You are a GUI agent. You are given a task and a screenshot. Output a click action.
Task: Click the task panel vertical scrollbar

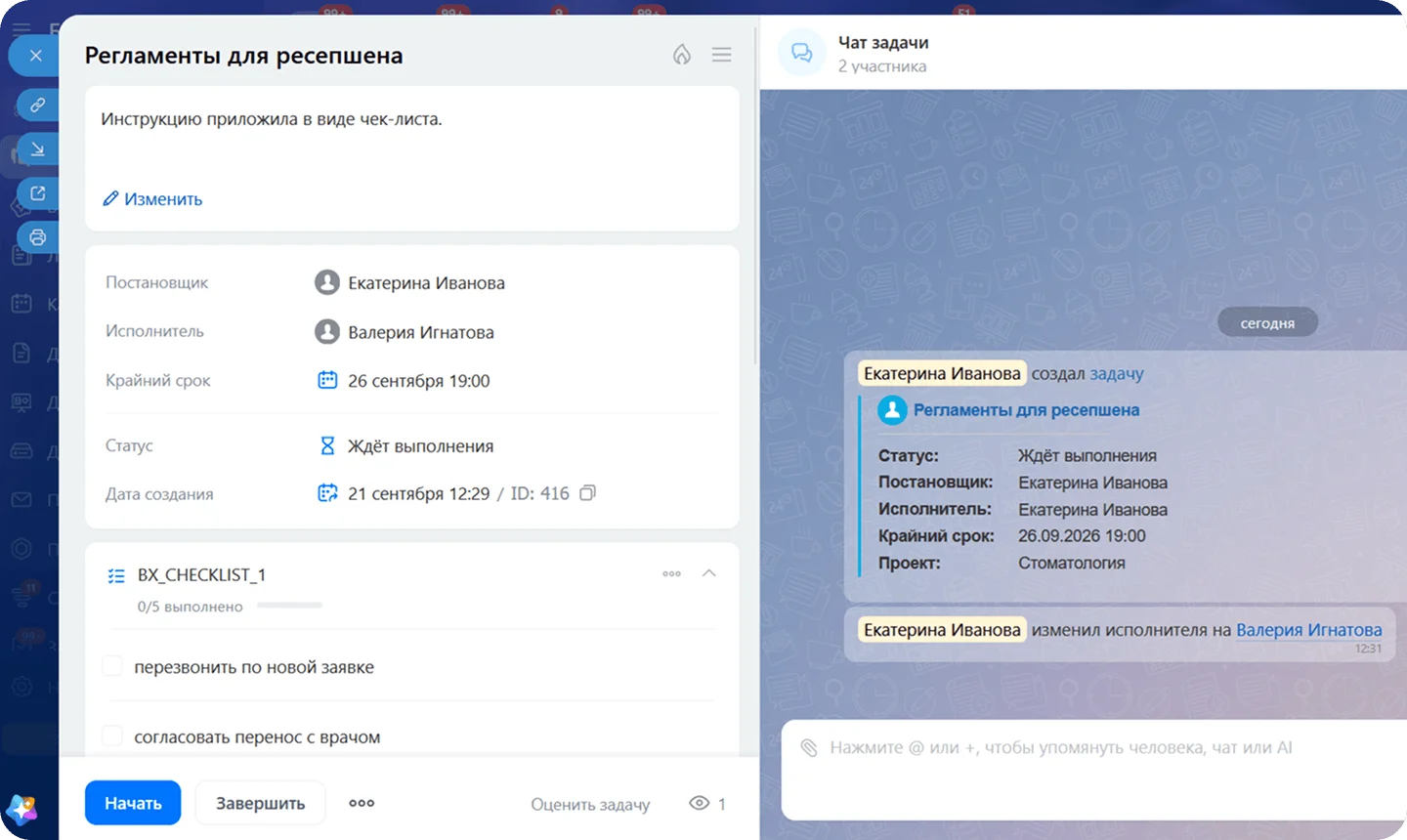tap(755, 195)
